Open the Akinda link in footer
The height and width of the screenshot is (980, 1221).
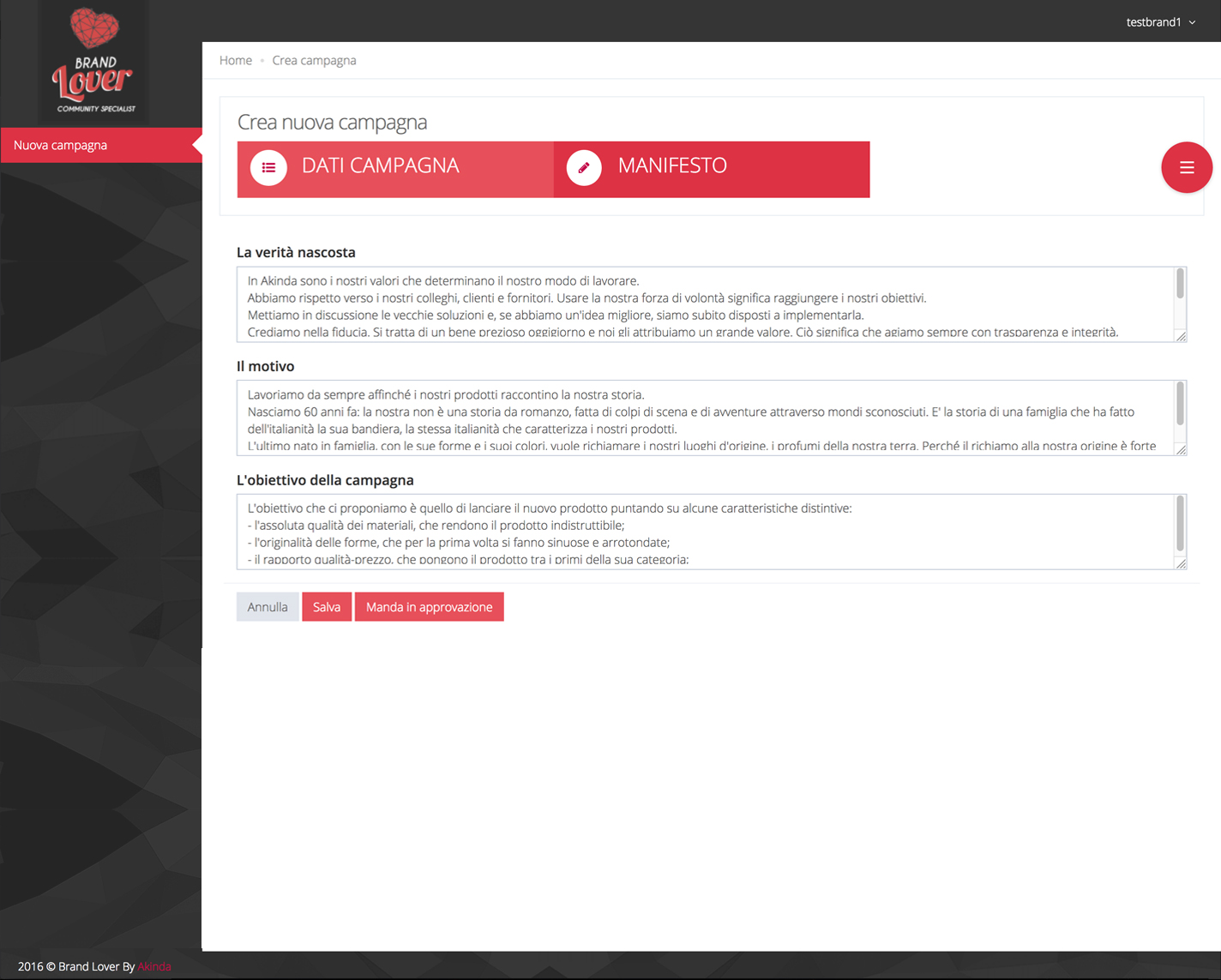pos(154,966)
